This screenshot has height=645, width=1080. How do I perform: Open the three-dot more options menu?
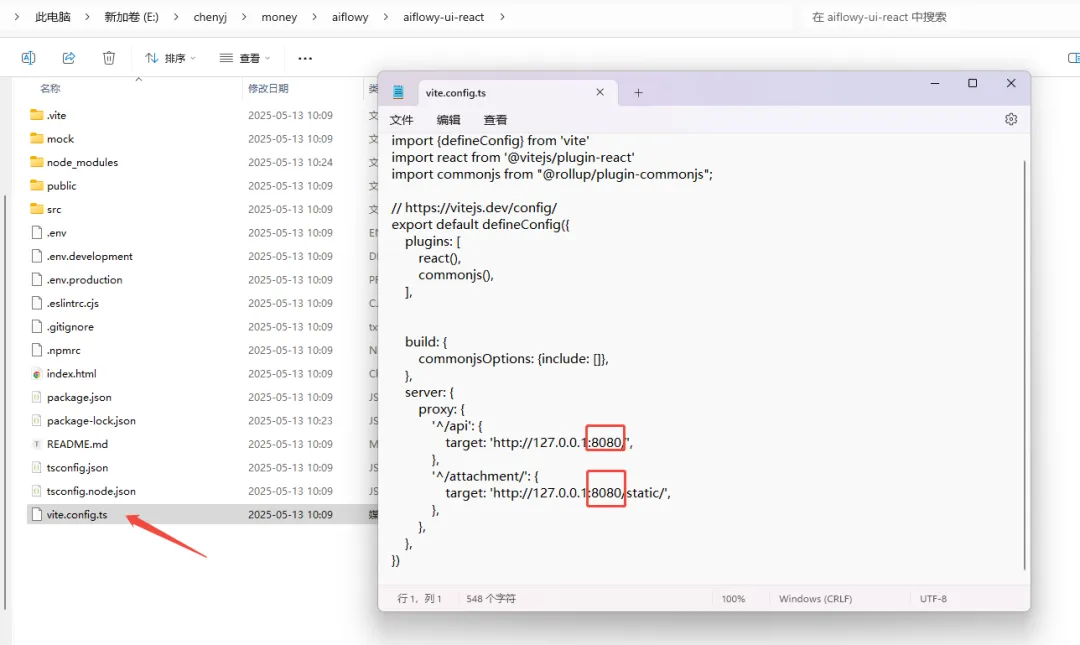point(305,59)
